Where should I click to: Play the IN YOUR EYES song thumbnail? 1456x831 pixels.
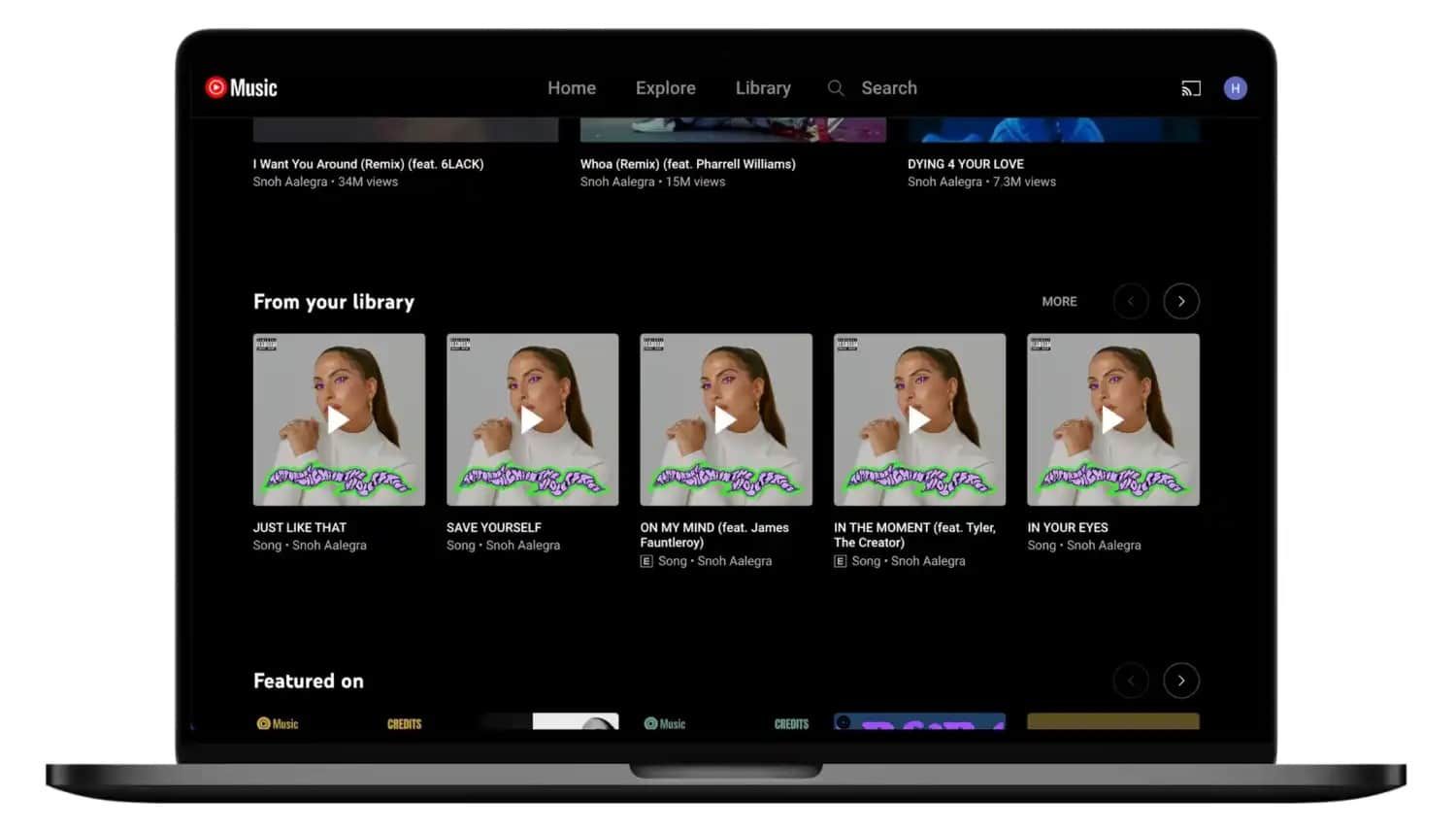point(1112,419)
